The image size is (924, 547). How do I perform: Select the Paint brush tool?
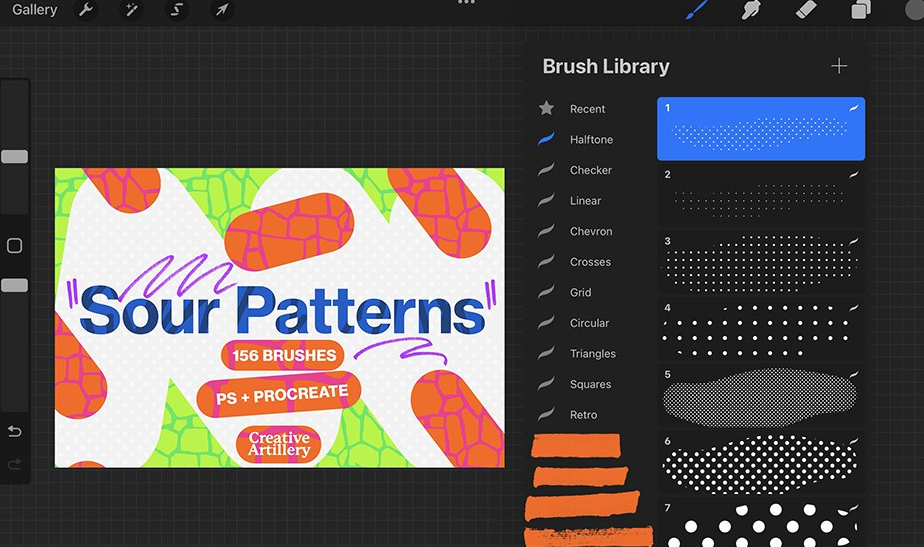[697, 10]
